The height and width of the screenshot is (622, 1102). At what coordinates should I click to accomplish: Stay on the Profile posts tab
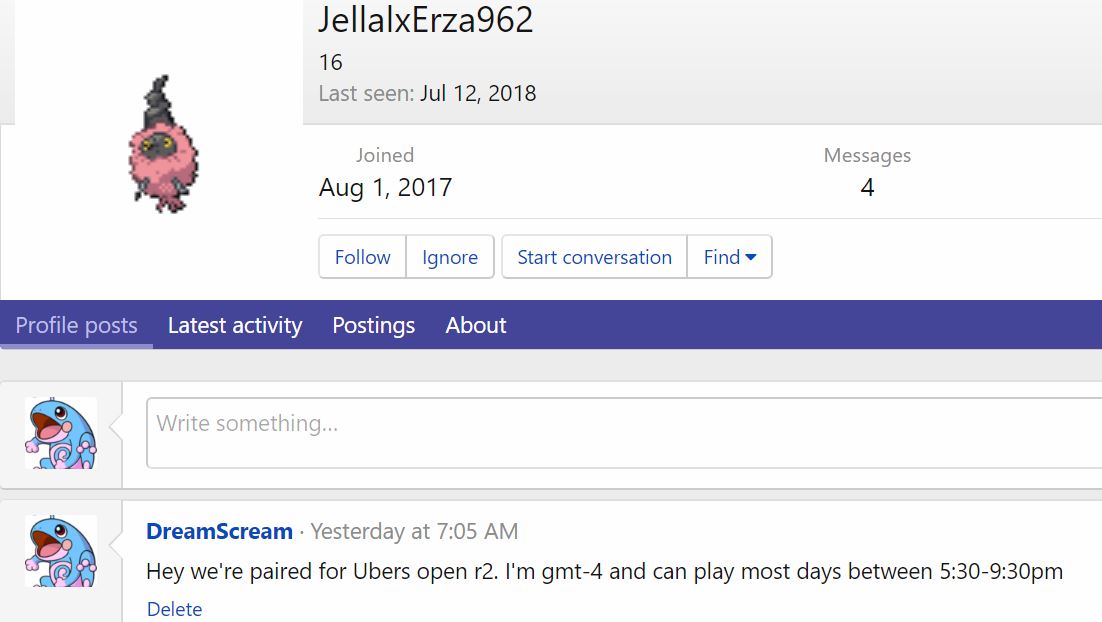pyautogui.click(x=76, y=325)
